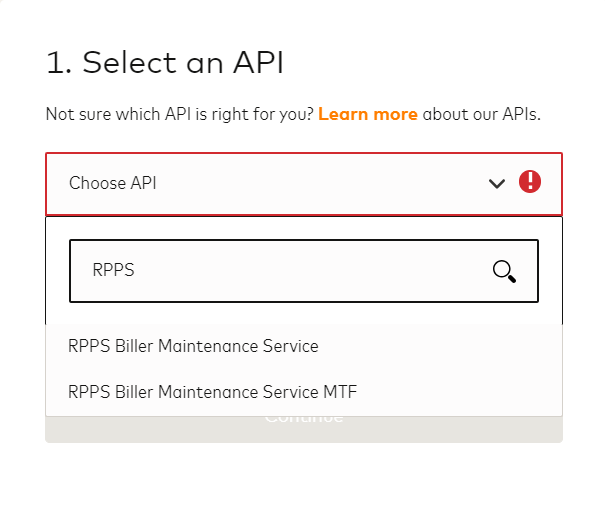Click the 'Not sure which API' help text
The image size is (605, 507).
(x=180, y=114)
